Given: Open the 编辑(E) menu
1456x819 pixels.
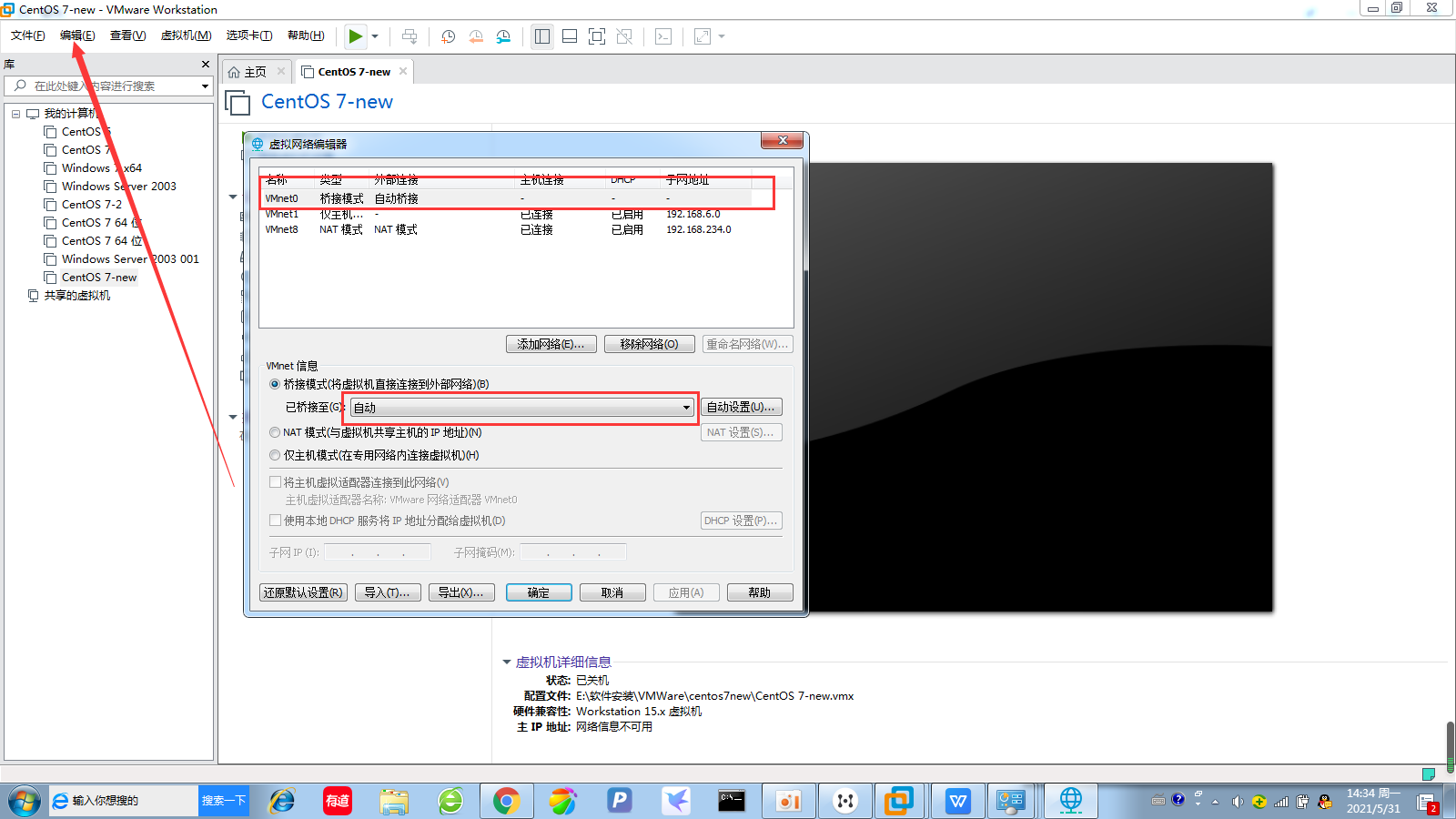Looking at the screenshot, I should click(77, 35).
